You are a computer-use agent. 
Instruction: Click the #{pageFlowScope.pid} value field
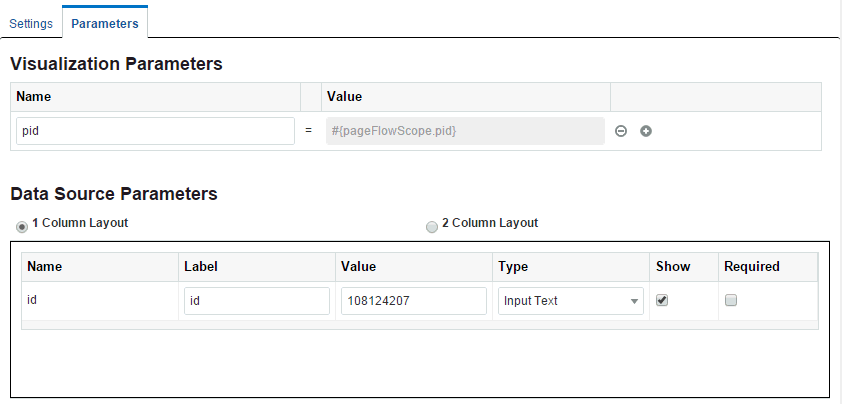465,131
